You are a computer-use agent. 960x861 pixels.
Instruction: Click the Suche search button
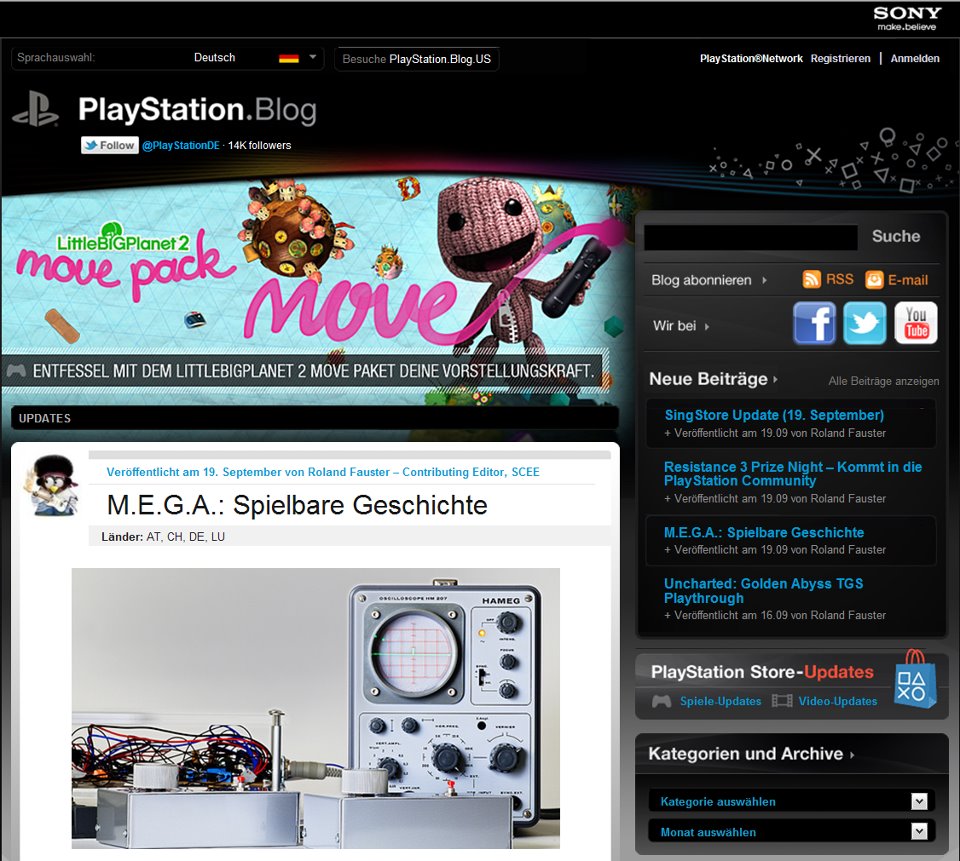pyautogui.click(x=895, y=237)
